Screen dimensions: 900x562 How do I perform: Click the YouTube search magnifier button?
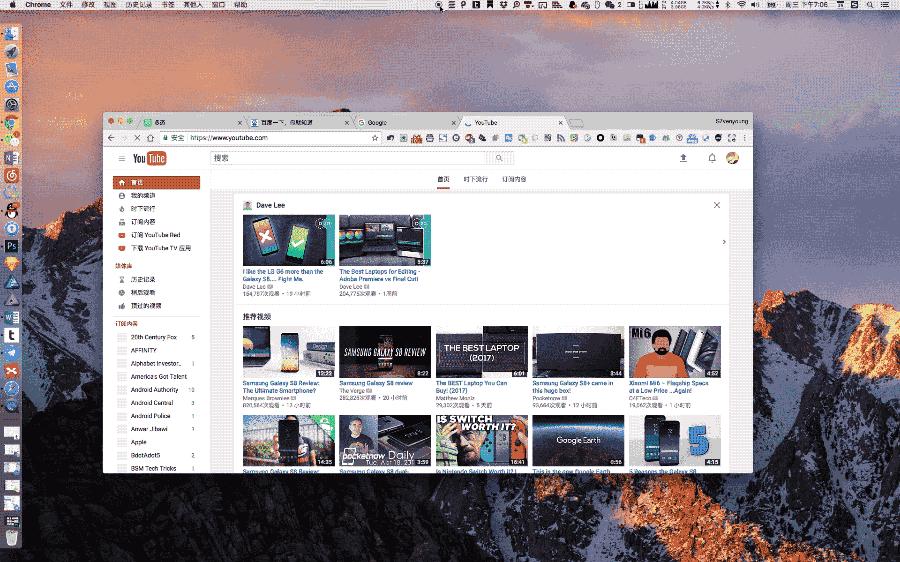point(499,158)
